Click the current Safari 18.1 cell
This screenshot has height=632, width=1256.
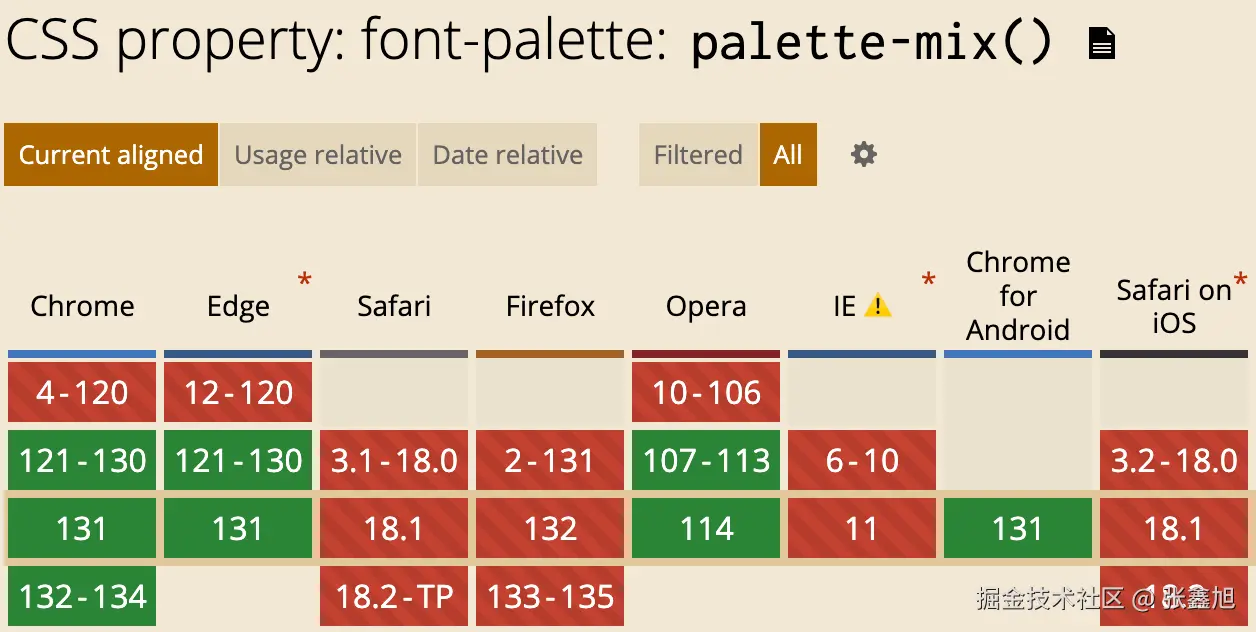[x=394, y=528]
